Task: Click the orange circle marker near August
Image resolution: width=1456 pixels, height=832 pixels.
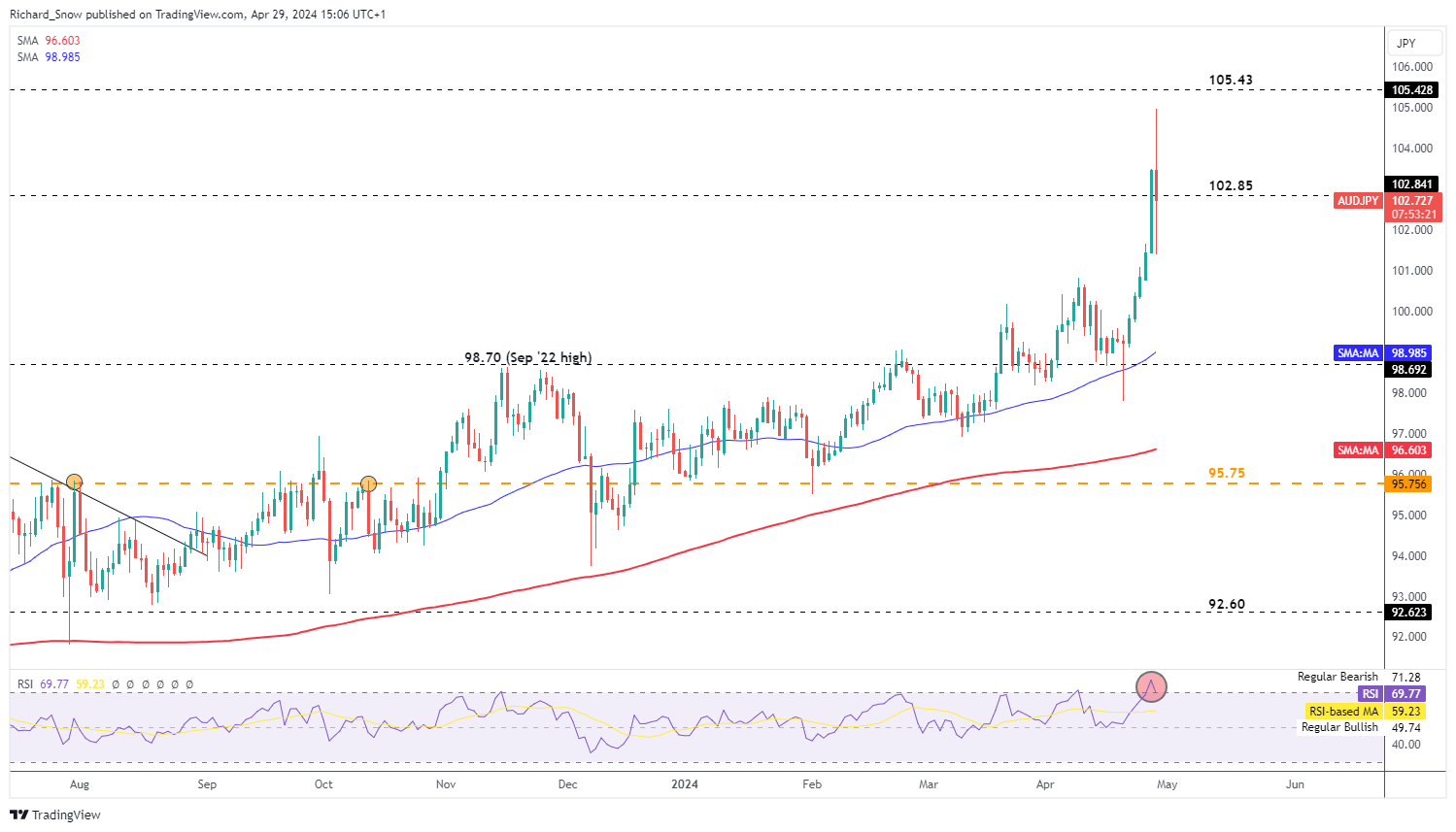Action: (74, 482)
